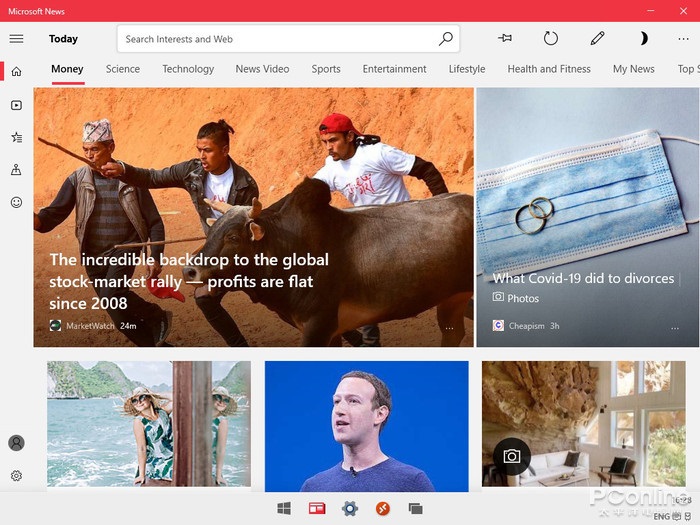
Task: Open the Entertainment tab
Action: click(x=394, y=69)
